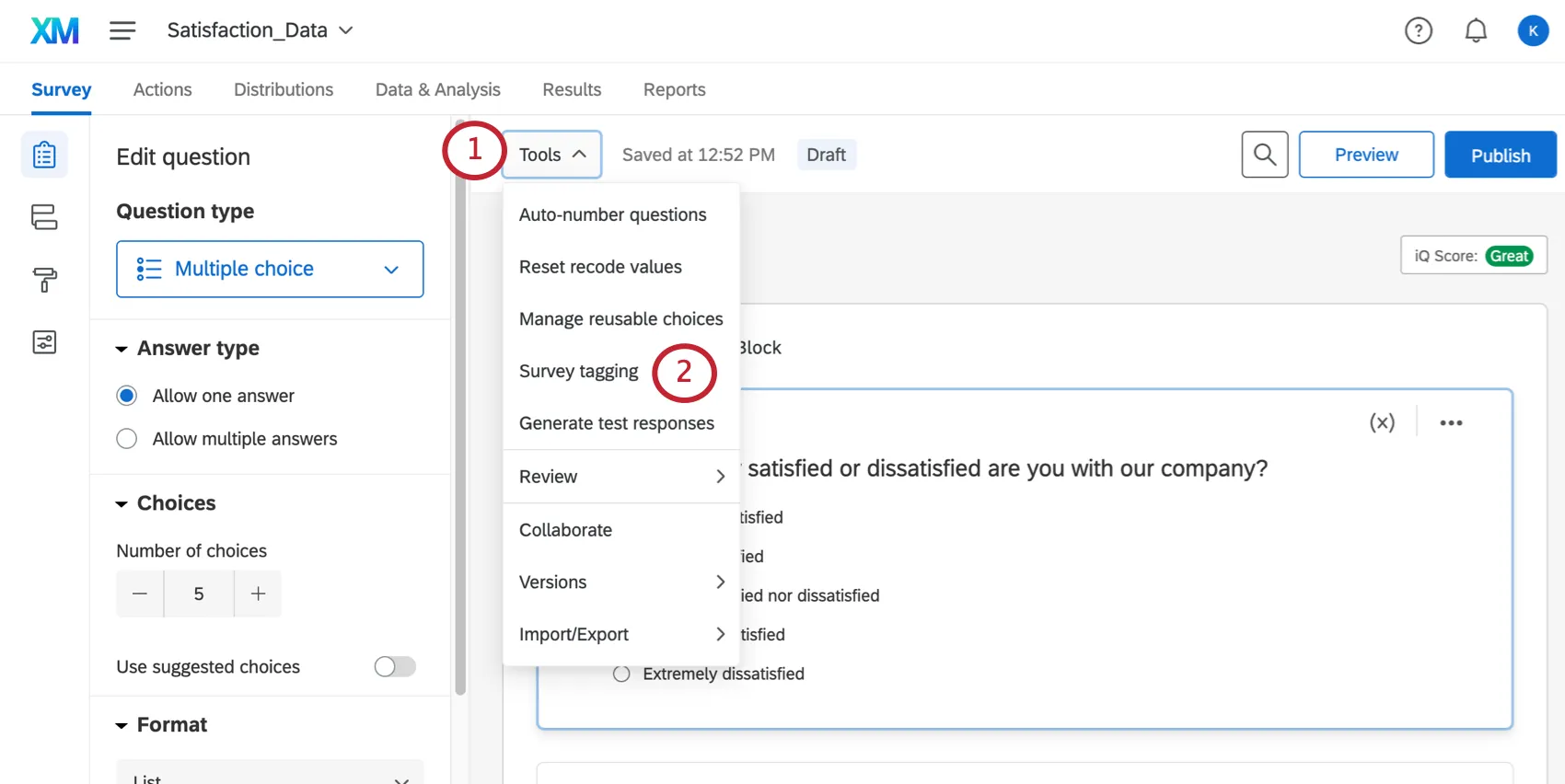
Task: Open the Multiple choice question type dropdown
Action: [x=270, y=269]
